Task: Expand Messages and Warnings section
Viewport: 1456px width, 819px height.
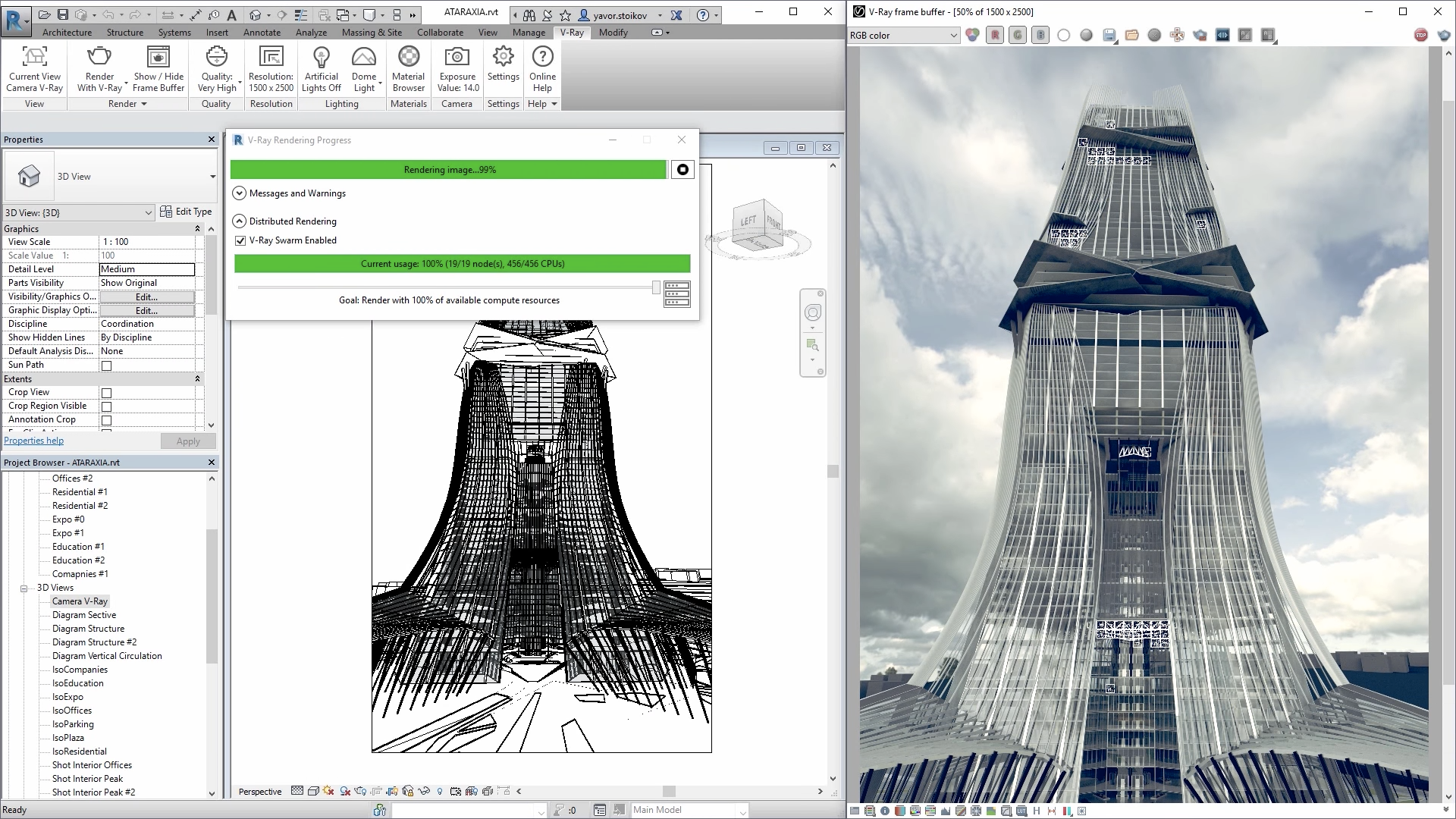Action: tap(239, 193)
